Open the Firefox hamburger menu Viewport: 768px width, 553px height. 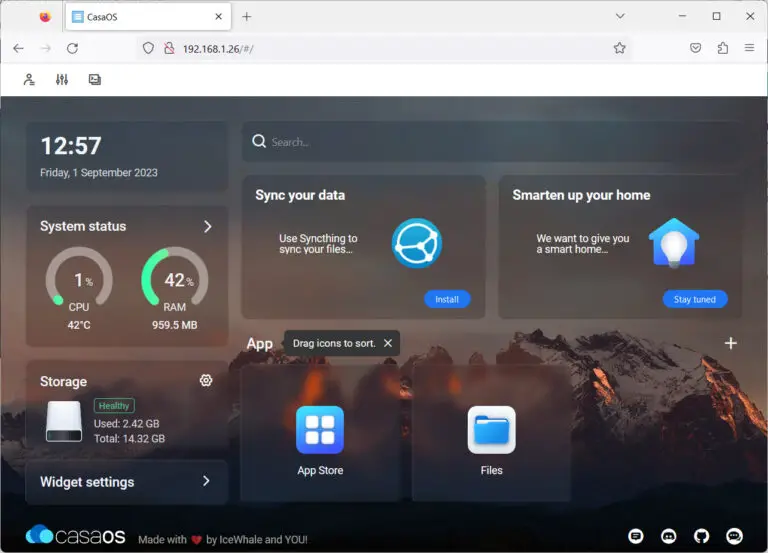(749, 48)
